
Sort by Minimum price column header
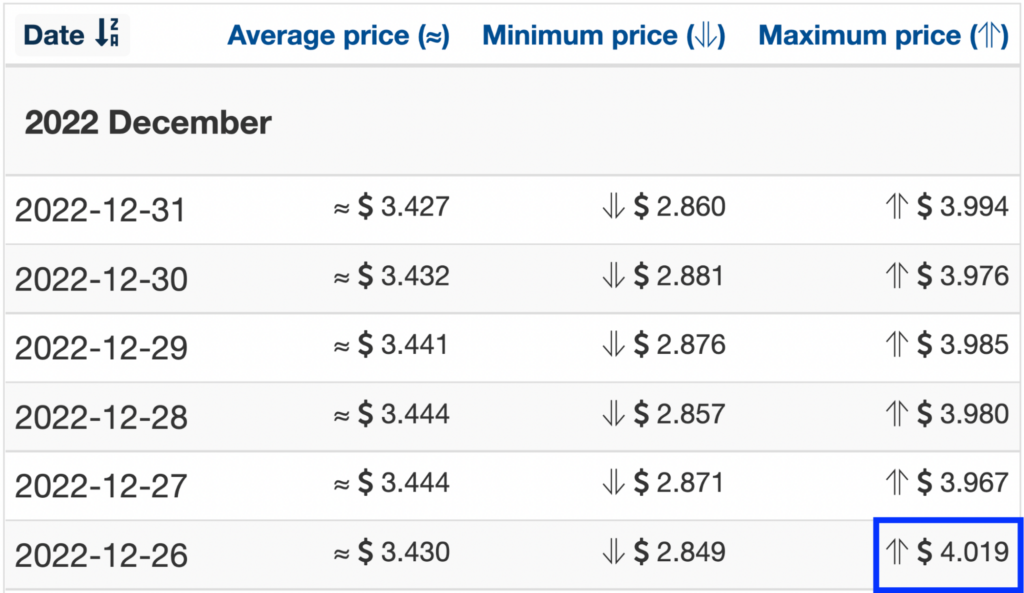pos(604,35)
